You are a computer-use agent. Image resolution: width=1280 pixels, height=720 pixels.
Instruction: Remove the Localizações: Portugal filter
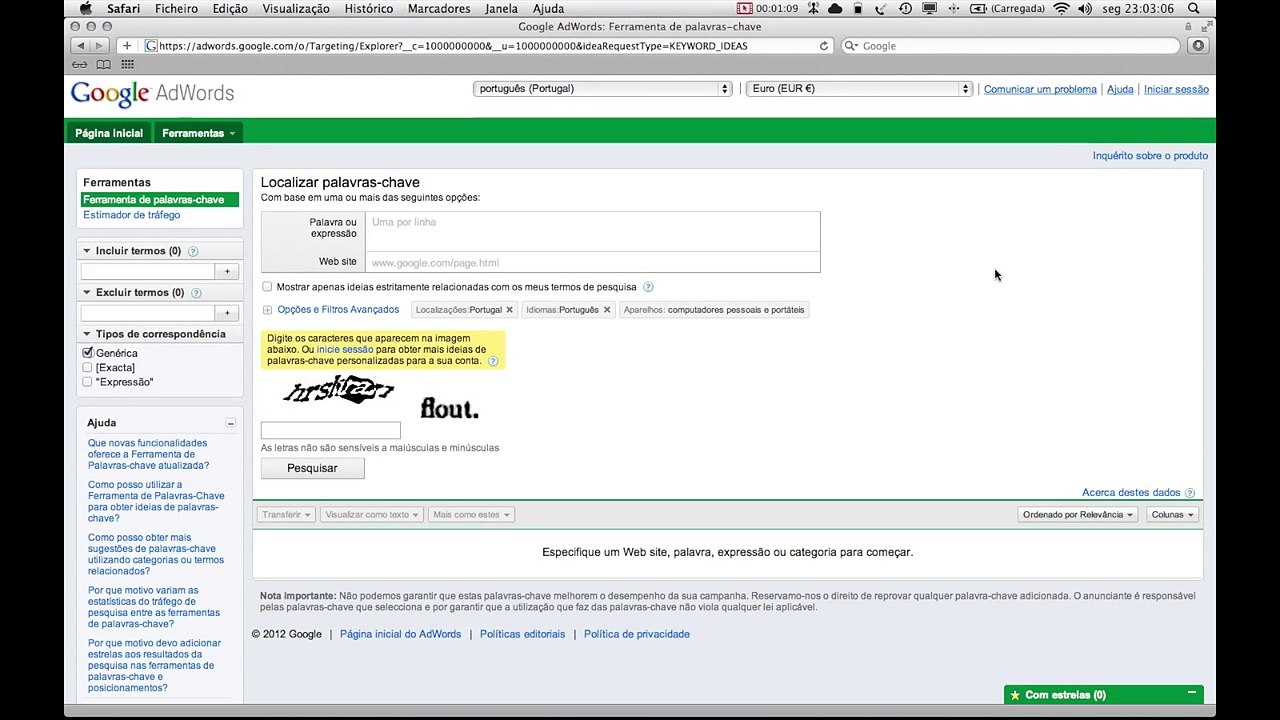pos(509,310)
